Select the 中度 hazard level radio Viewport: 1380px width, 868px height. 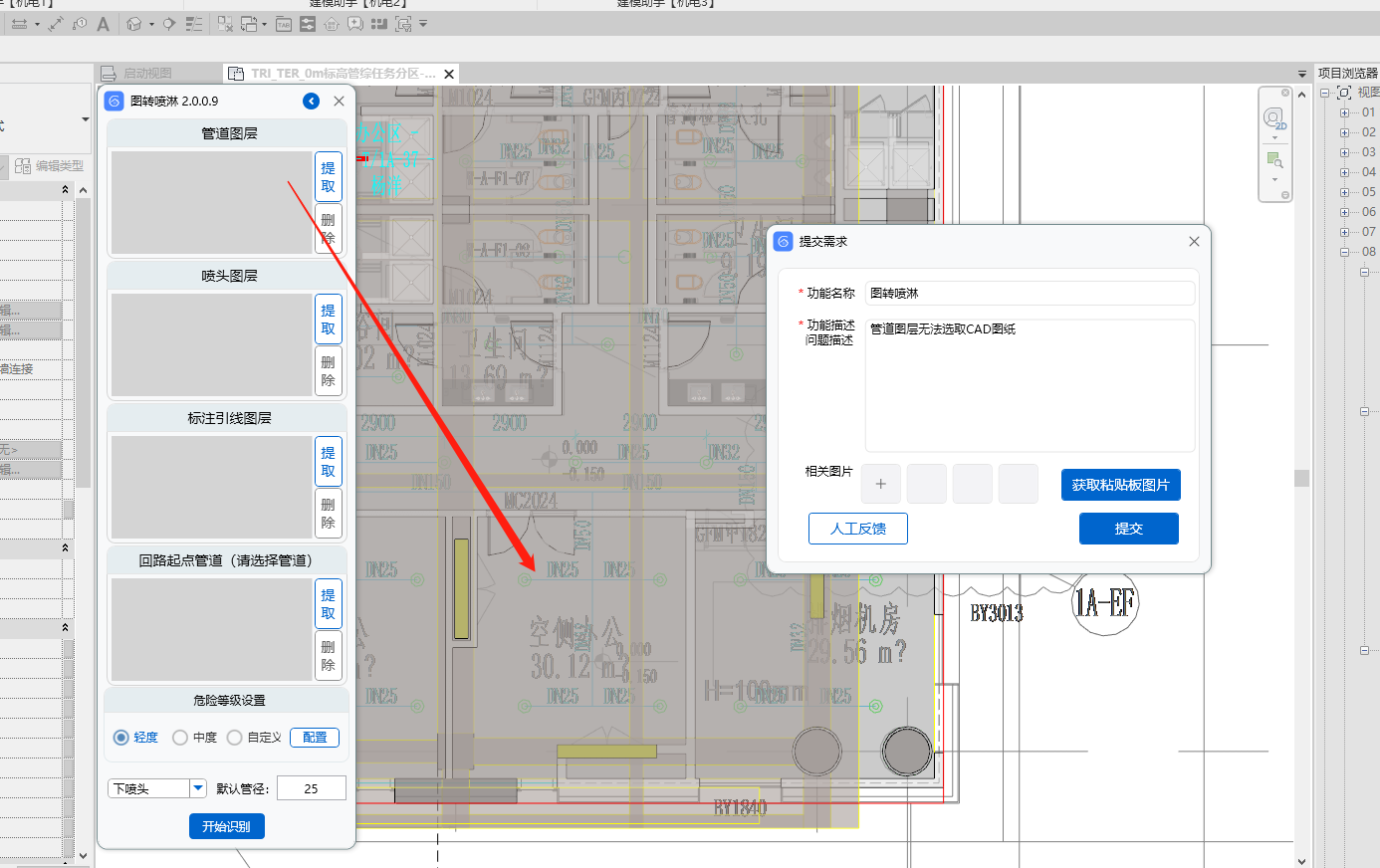(180, 738)
